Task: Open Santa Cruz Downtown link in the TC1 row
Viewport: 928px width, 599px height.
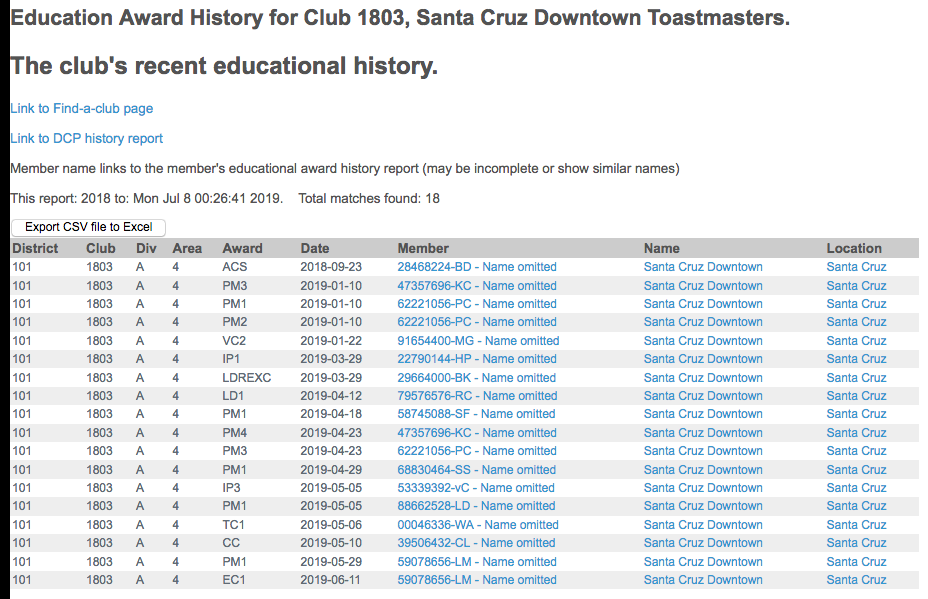Action: [703, 525]
